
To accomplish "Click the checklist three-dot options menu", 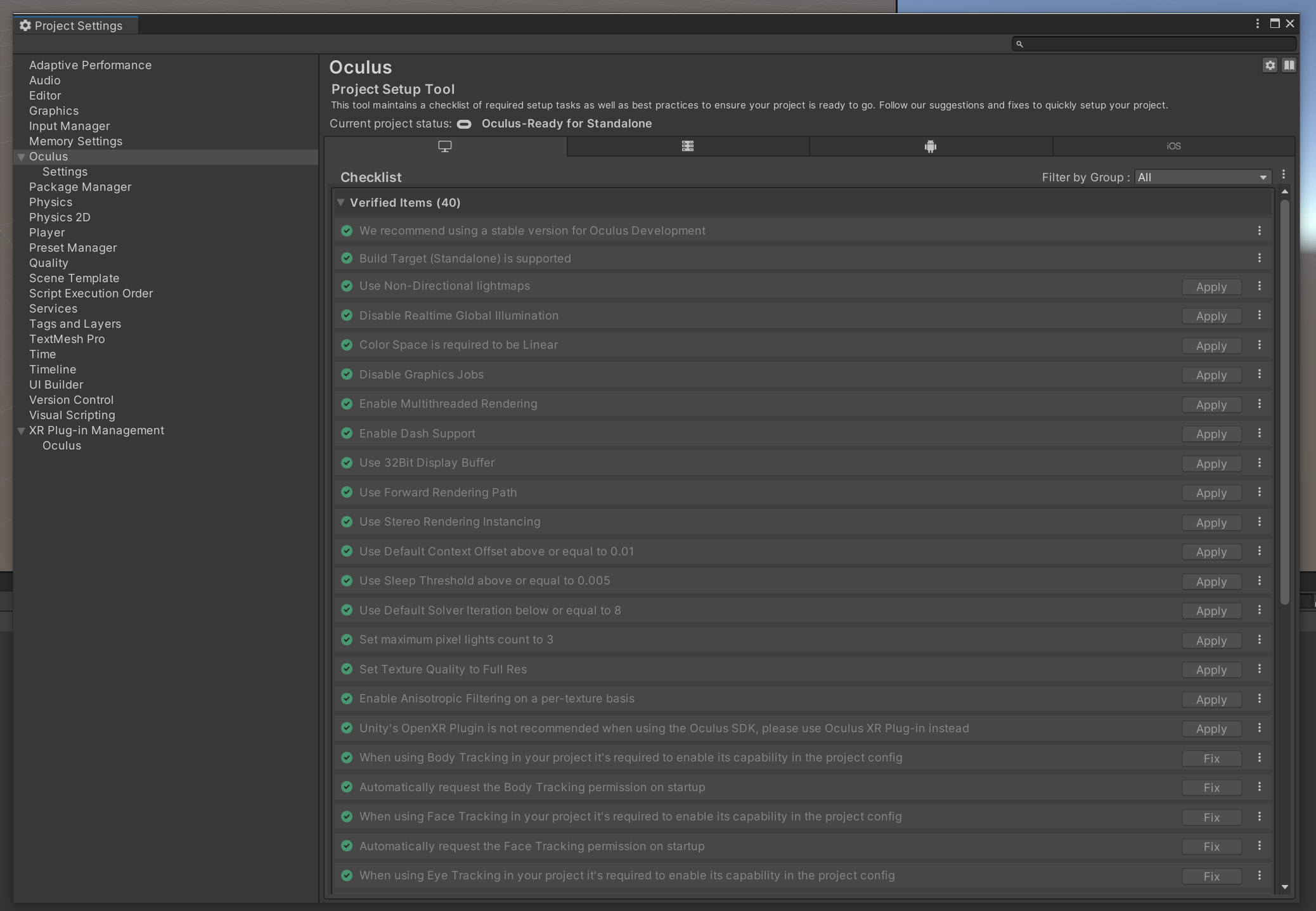I will (x=1284, y=174).
